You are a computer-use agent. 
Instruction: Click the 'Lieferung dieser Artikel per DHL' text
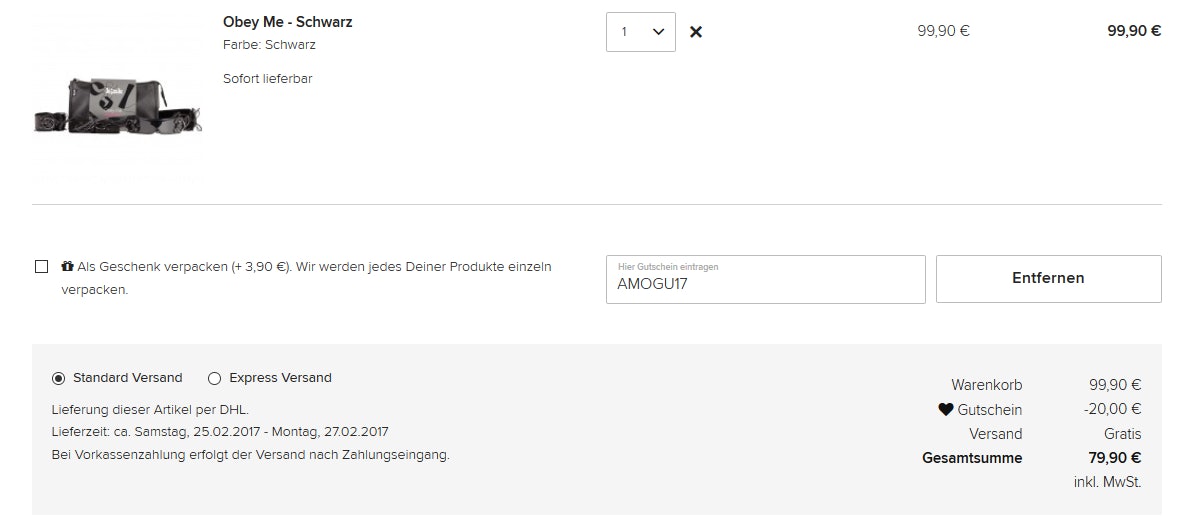tap(150, 409)
